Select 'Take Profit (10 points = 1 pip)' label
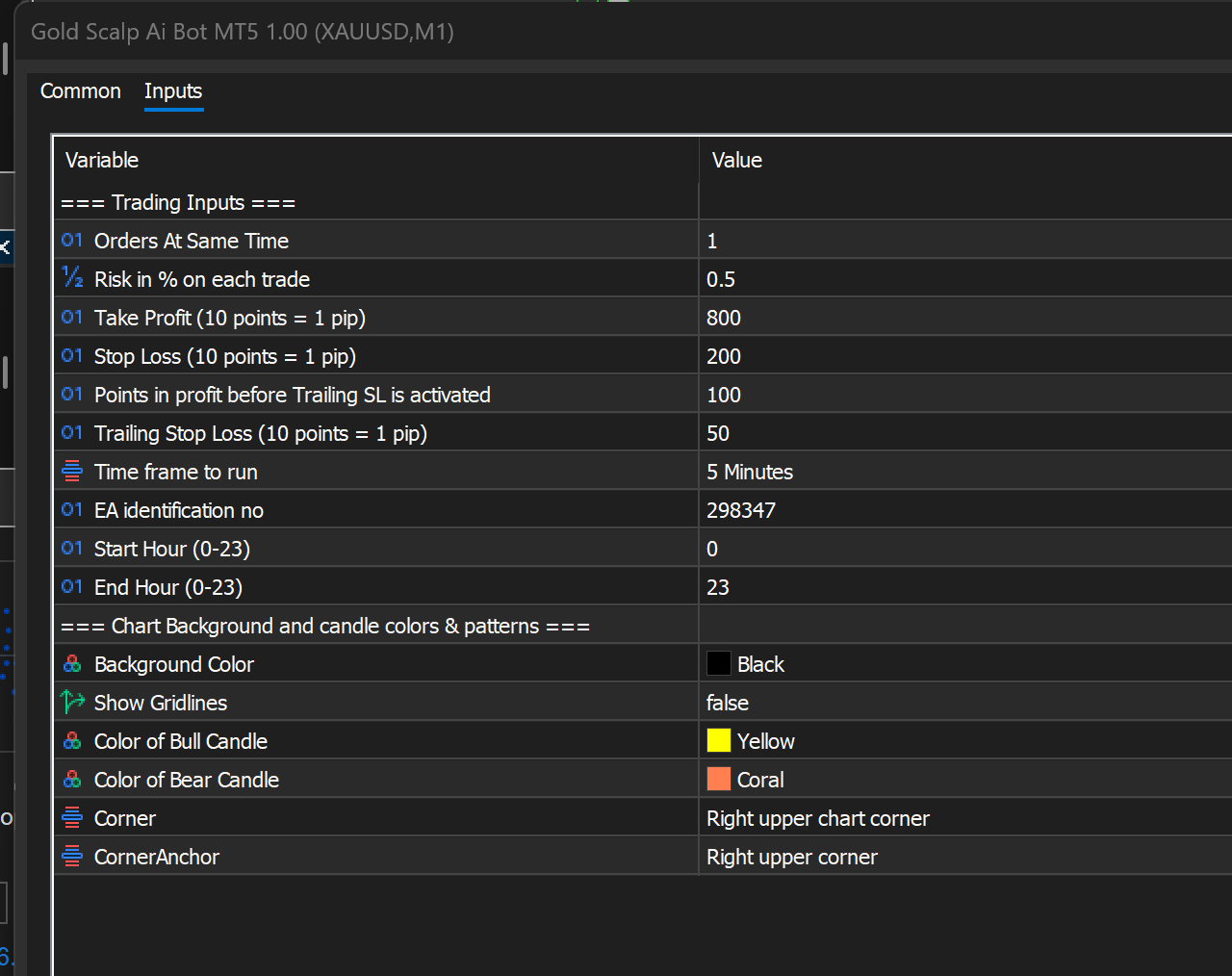 230,318
